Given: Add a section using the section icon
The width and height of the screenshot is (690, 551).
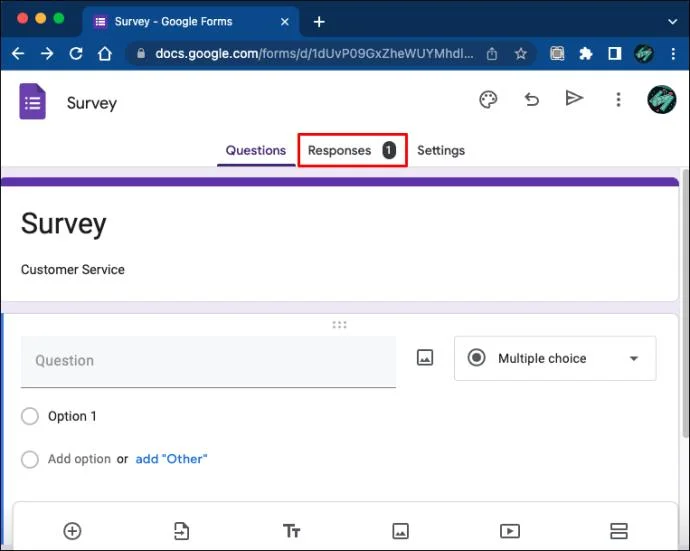Looking at the screenshot, I should point(619,531).
